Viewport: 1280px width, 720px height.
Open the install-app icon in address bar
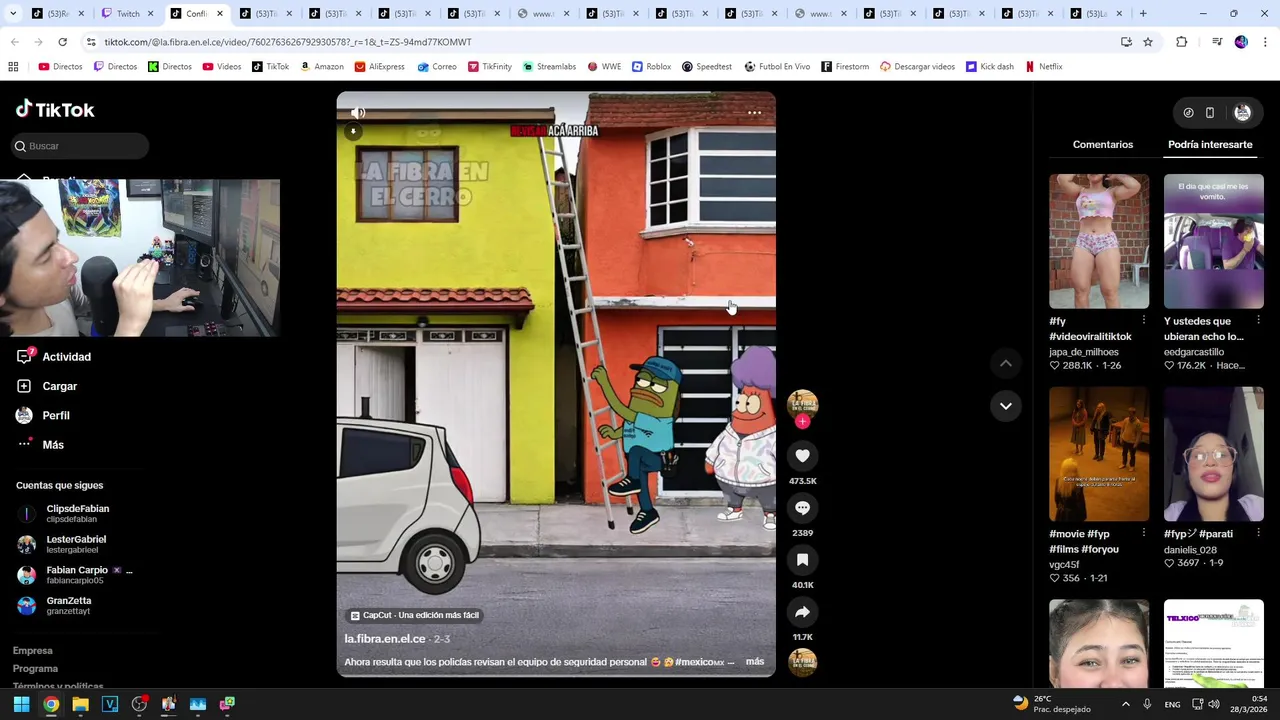point(1126,42)
